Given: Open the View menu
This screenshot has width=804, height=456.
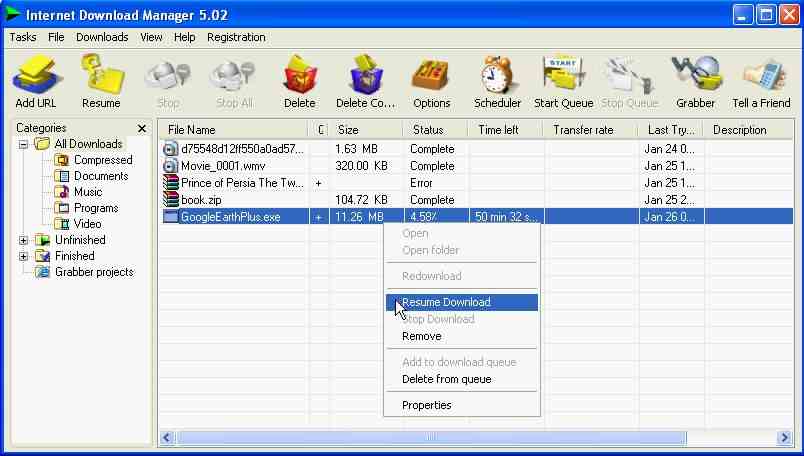Looking at the screenshot, I should tap(151, 37).
